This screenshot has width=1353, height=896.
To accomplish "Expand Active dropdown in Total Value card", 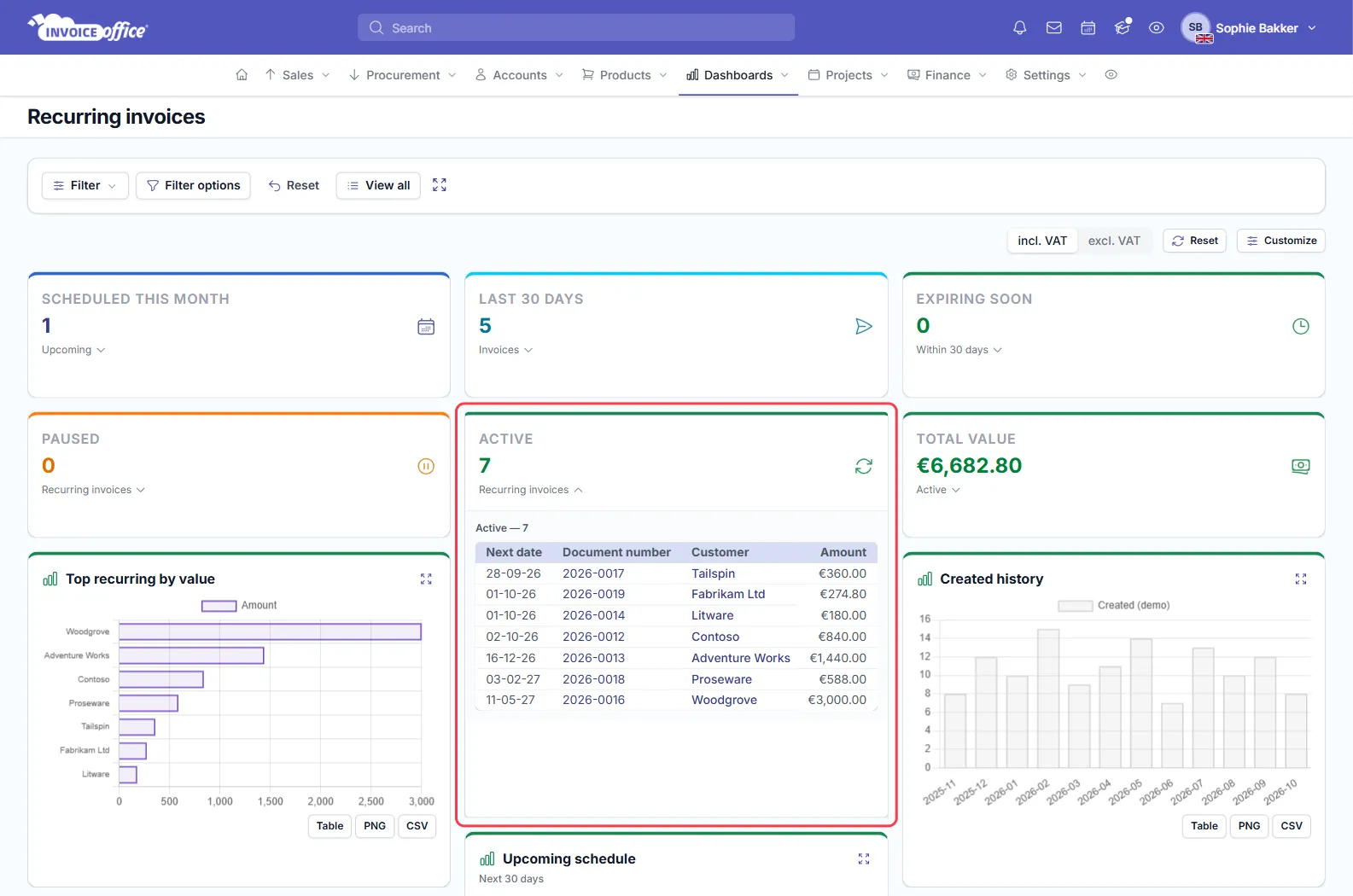I will (938, 490).
